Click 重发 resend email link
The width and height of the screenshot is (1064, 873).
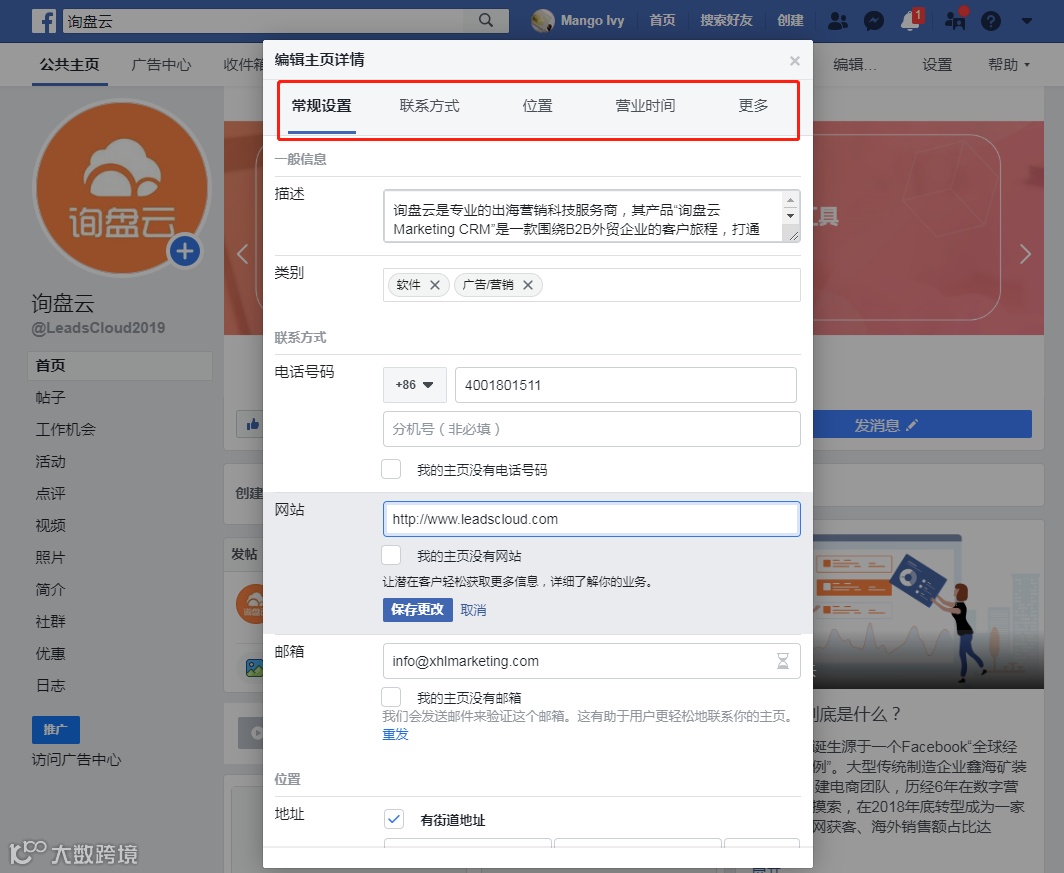396,734
